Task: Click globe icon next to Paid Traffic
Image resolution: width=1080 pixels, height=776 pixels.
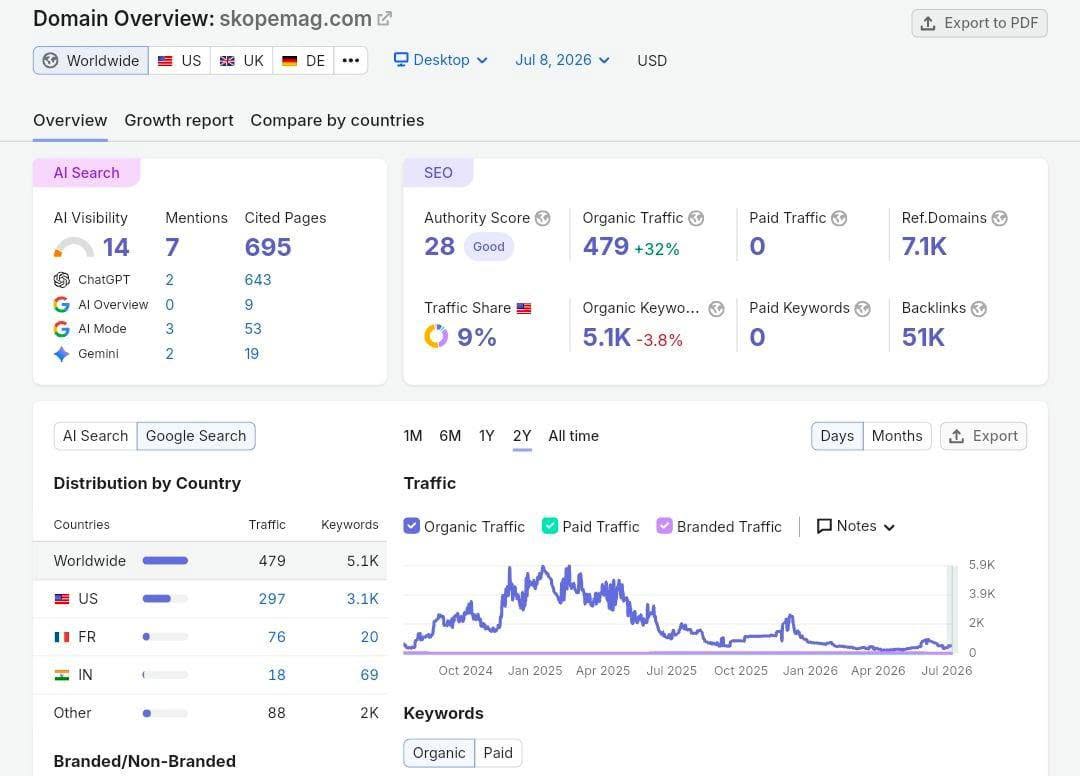Action: 839,218
